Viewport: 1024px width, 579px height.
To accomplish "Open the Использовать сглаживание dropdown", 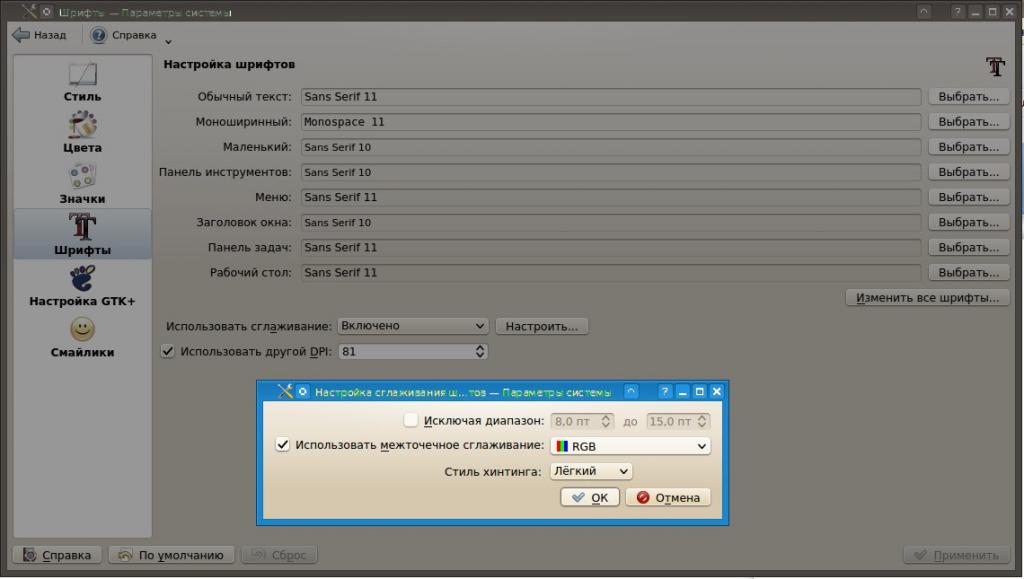I will click(x=413, y=326).
